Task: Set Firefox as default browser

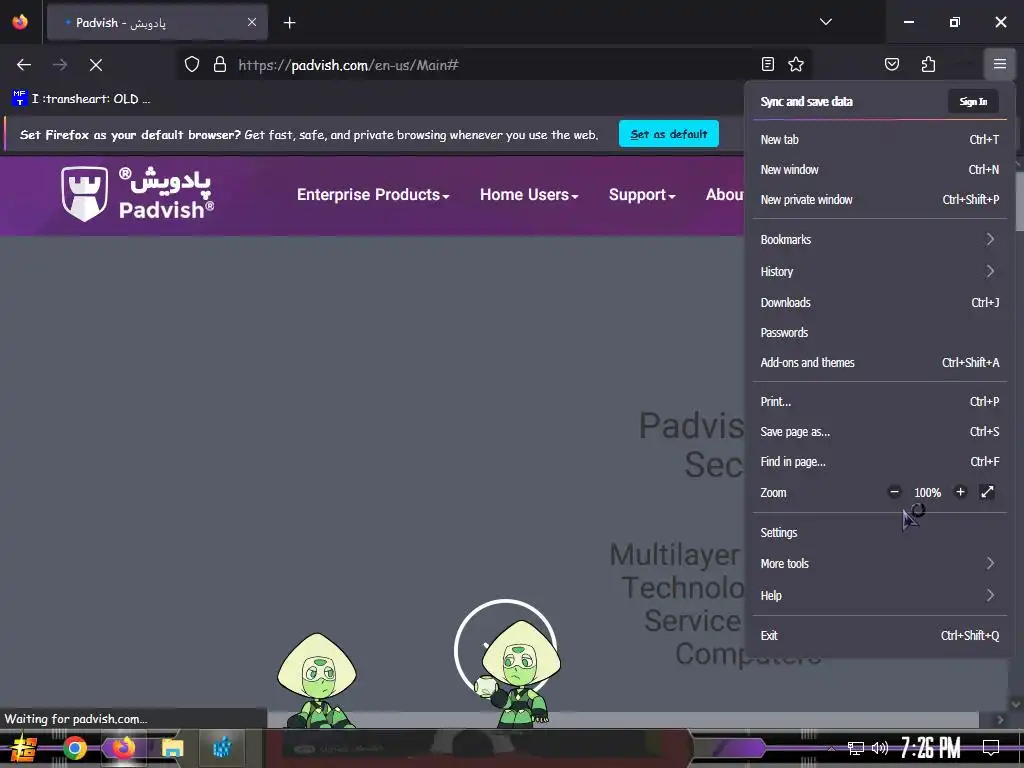Action: pos(669,134)
